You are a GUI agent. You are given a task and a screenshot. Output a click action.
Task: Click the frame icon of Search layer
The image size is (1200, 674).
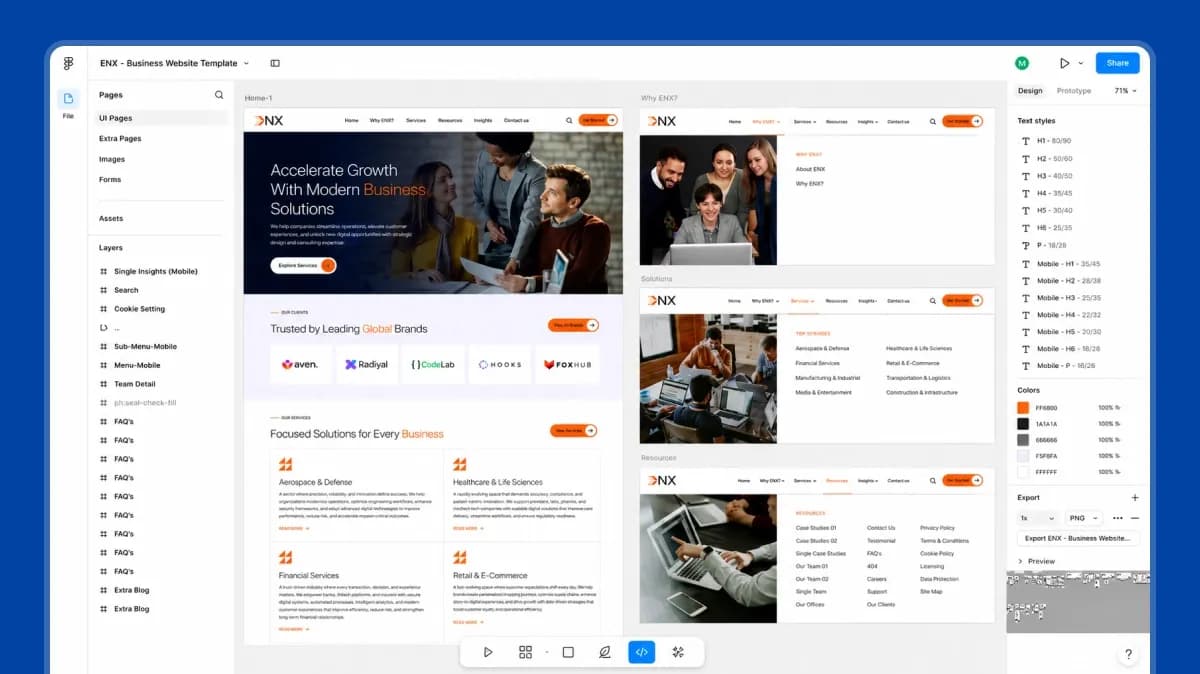[104, 290]
